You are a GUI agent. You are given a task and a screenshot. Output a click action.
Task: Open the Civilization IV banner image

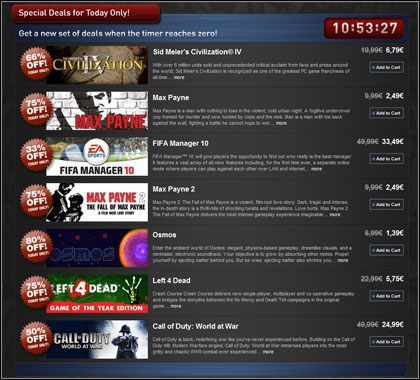click(97, 65)
